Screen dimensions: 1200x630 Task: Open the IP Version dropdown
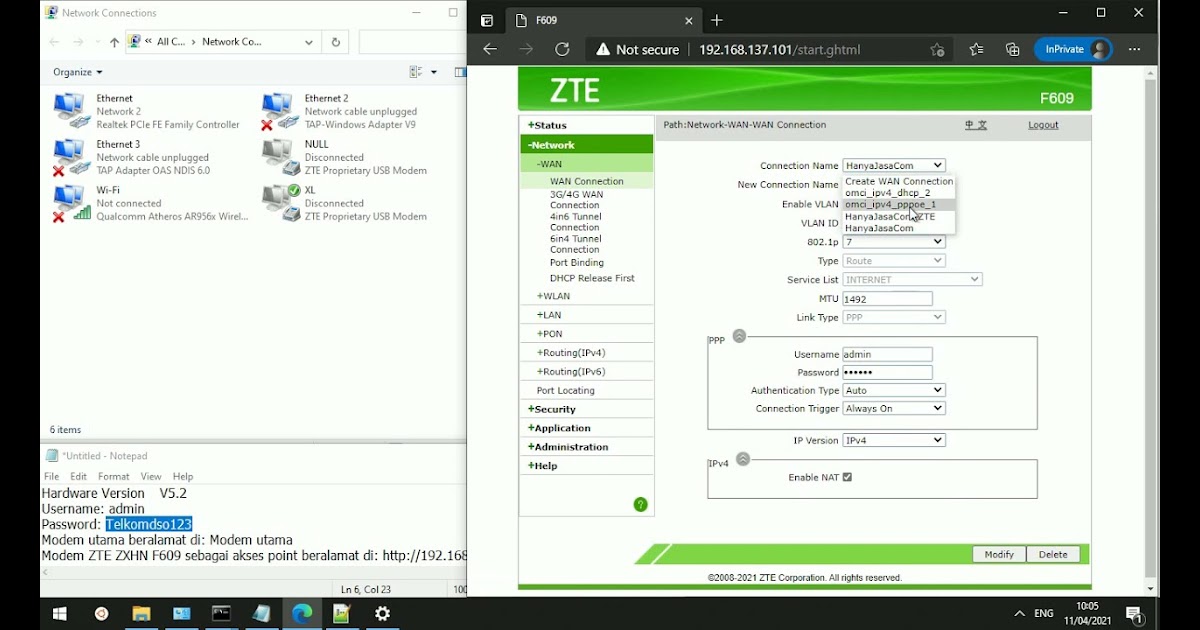click(x=894, y=440)
